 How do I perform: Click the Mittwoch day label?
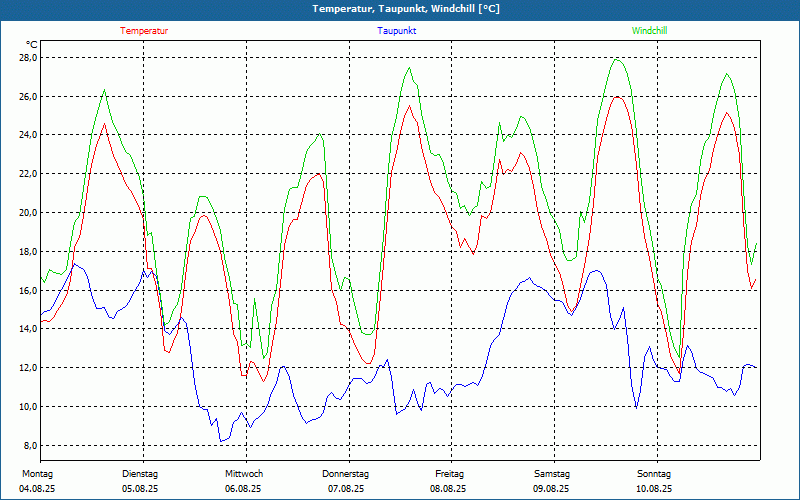click(243, 474)
